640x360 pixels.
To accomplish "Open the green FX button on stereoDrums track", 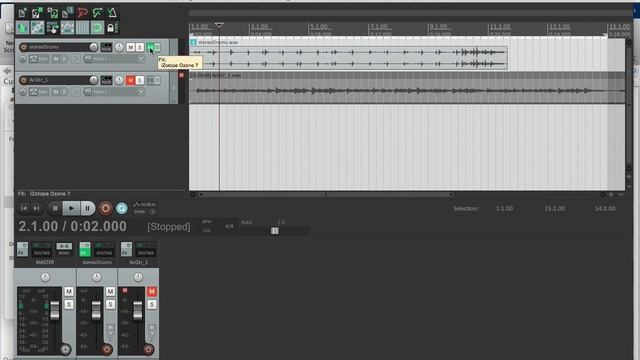I will pos(150,47).
